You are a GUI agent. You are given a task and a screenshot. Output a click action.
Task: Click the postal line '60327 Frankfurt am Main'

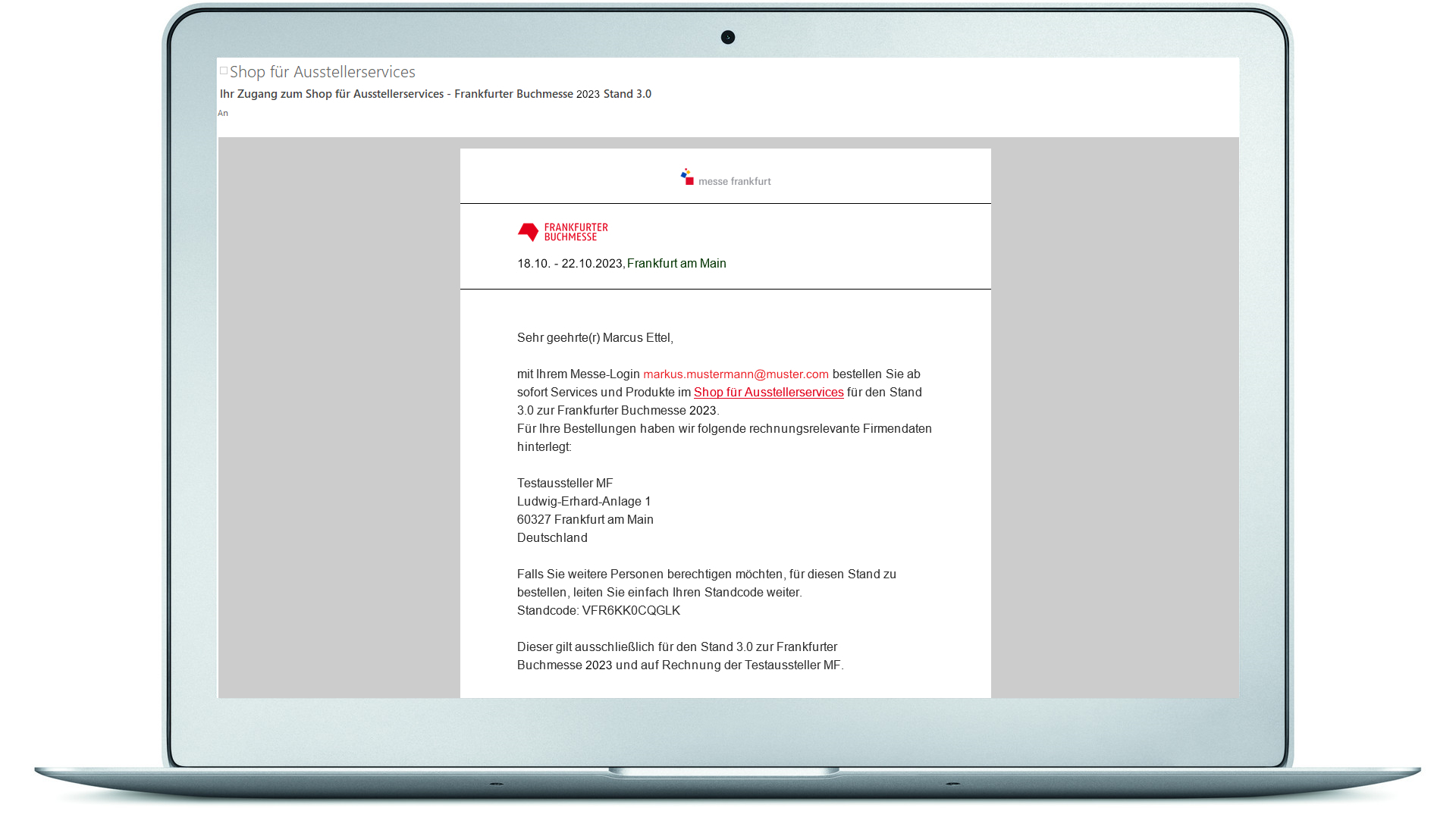click(585, 520)
